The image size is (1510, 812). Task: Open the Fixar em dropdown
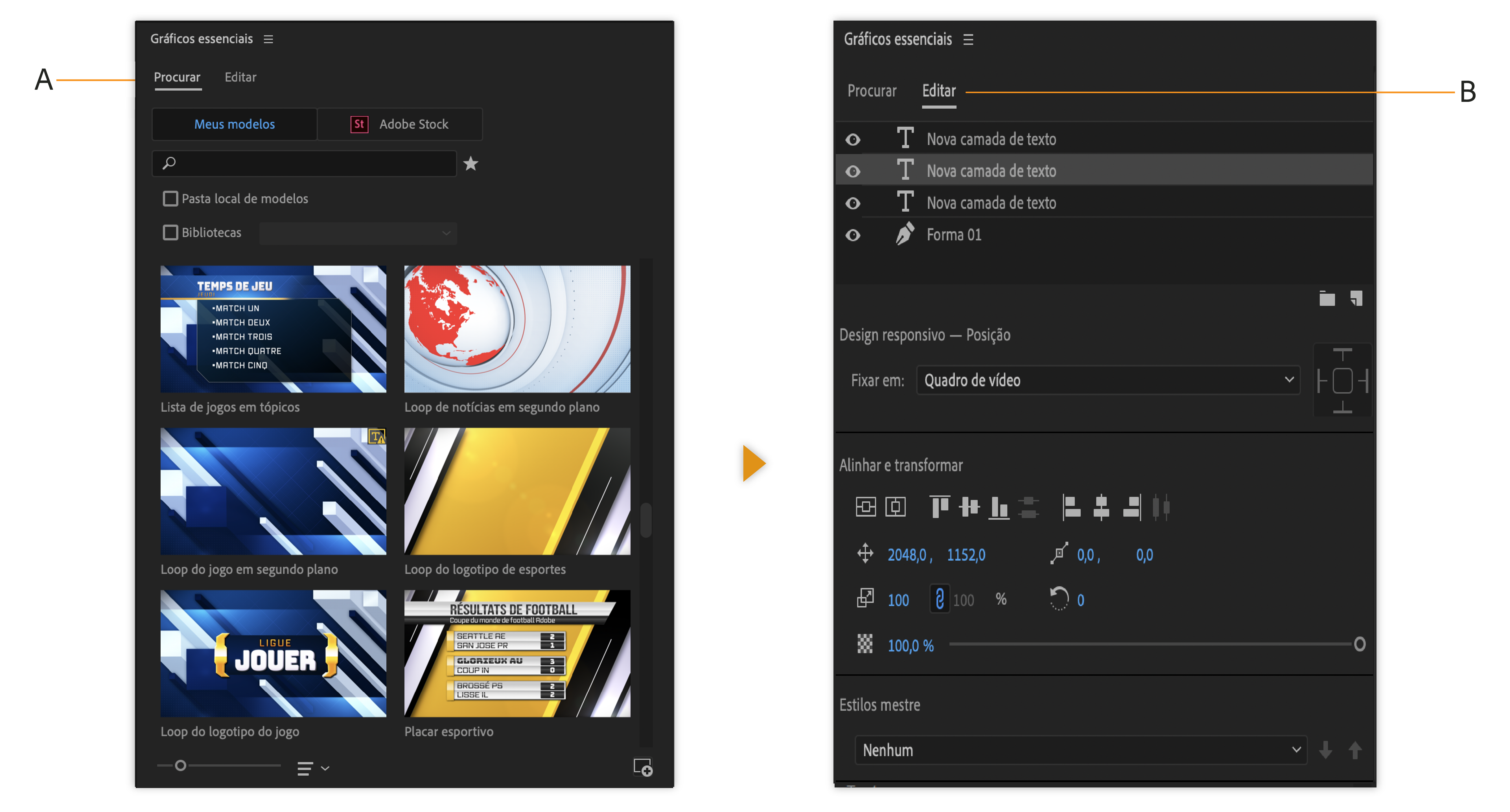tap(1108, 380)
